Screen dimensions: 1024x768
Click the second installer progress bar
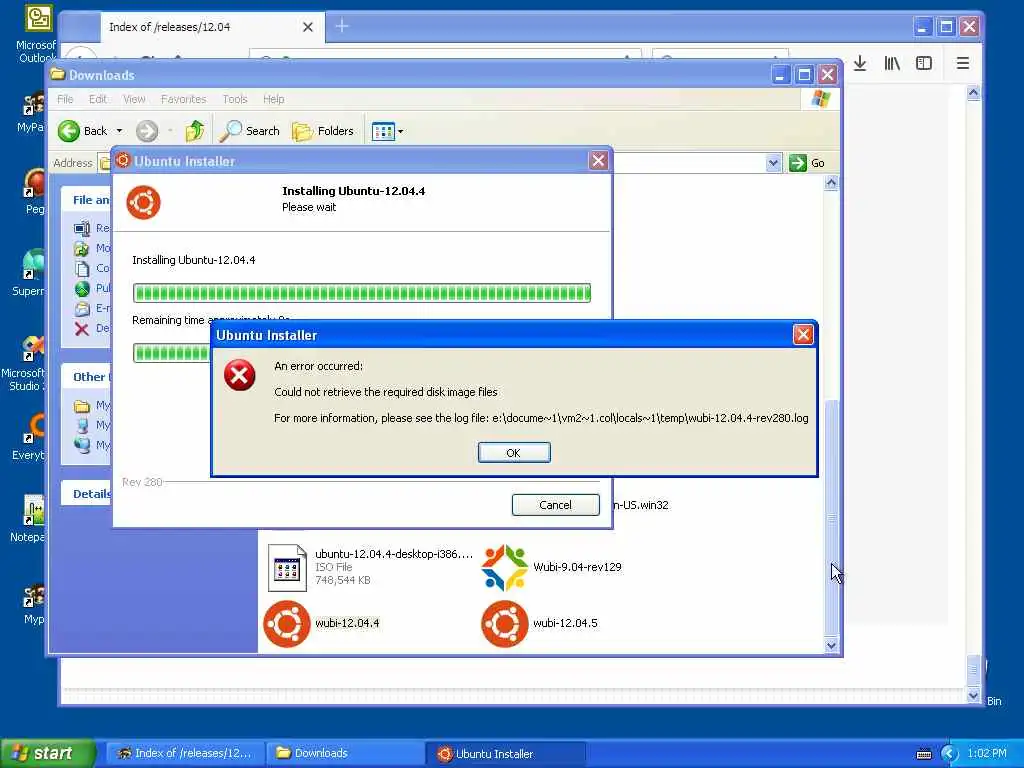click(172, 353)
